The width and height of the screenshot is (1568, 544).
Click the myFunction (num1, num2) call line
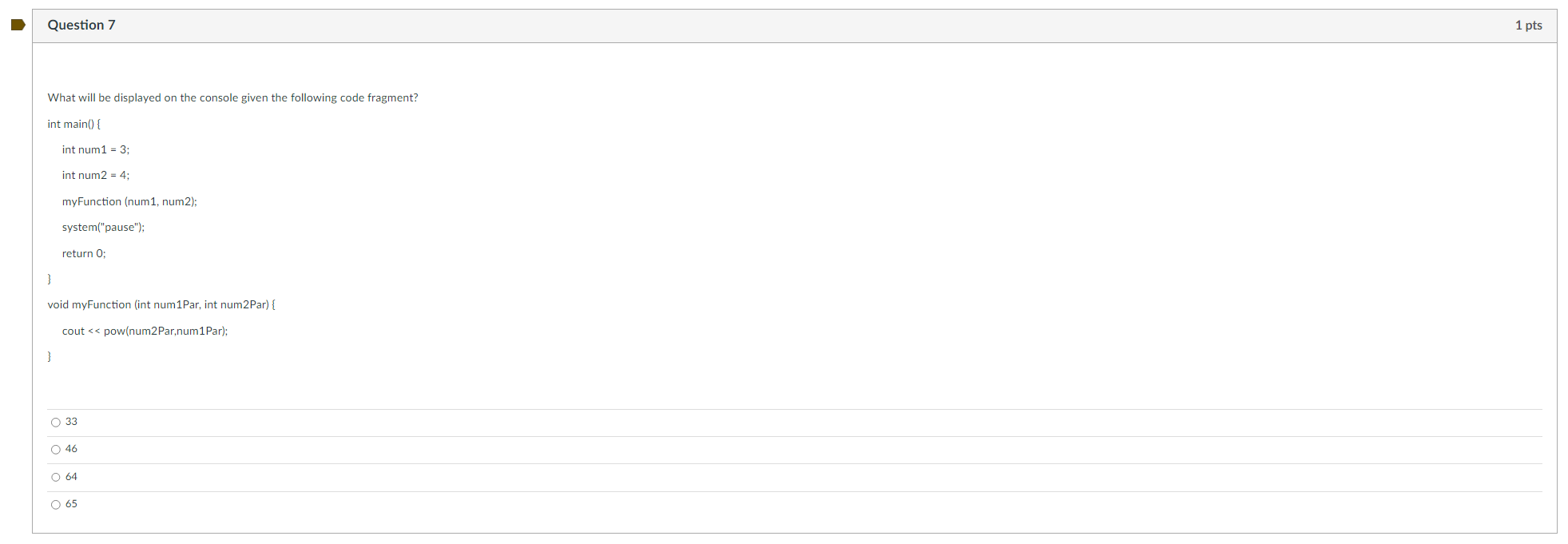tap(129, 201)
